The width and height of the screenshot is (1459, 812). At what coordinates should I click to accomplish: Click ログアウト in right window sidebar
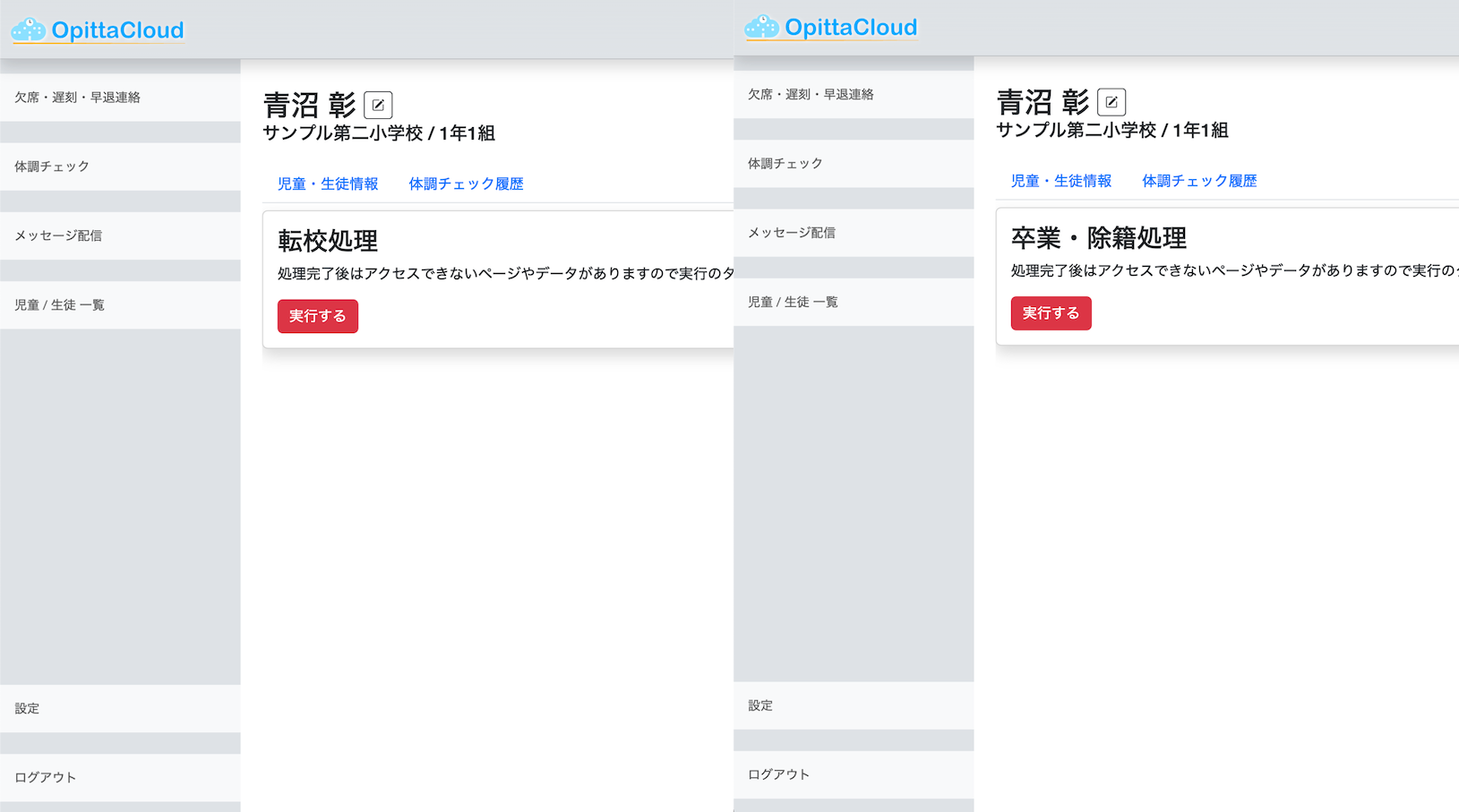[854, 774]
